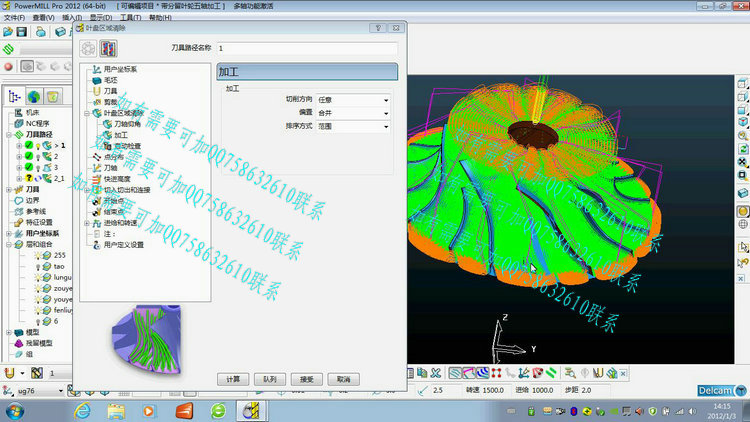The width and height of the screenshot is (750, 422).
Task: Click the blue X-shaped icon in bottom toolbar
Action: pyautogui.click(x=436, y=373)
